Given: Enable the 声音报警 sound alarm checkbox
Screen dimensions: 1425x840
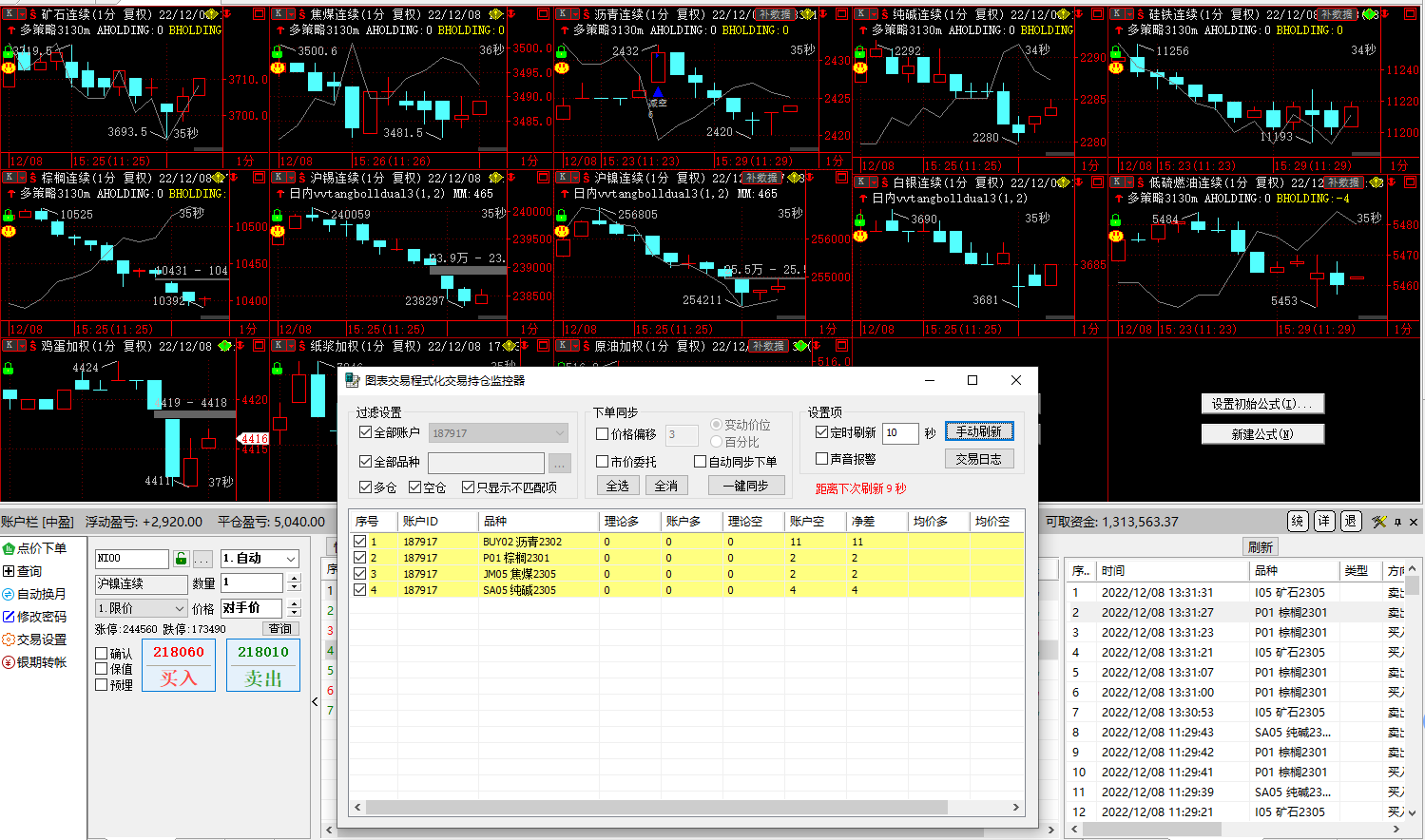Looking at the screenshot, I should coord(822,459).
